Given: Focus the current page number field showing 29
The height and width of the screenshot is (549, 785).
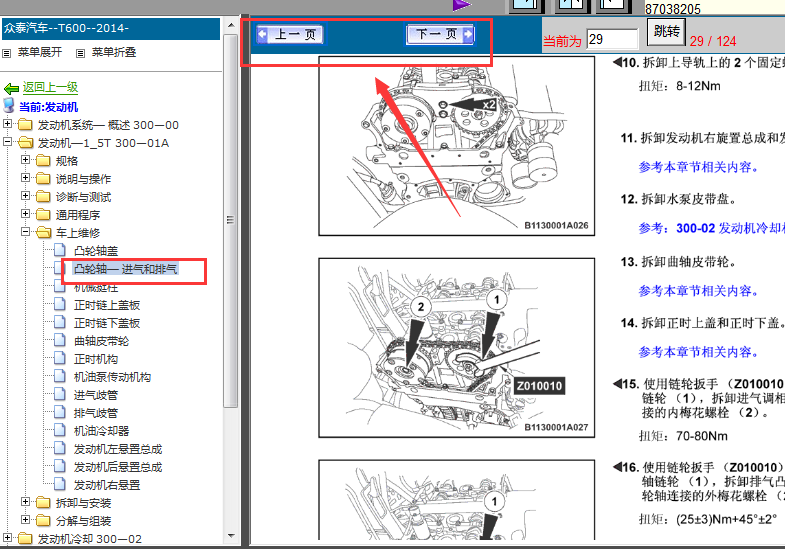Looking at the screenshot, I should pyautogui.click(x=612, y=39).
